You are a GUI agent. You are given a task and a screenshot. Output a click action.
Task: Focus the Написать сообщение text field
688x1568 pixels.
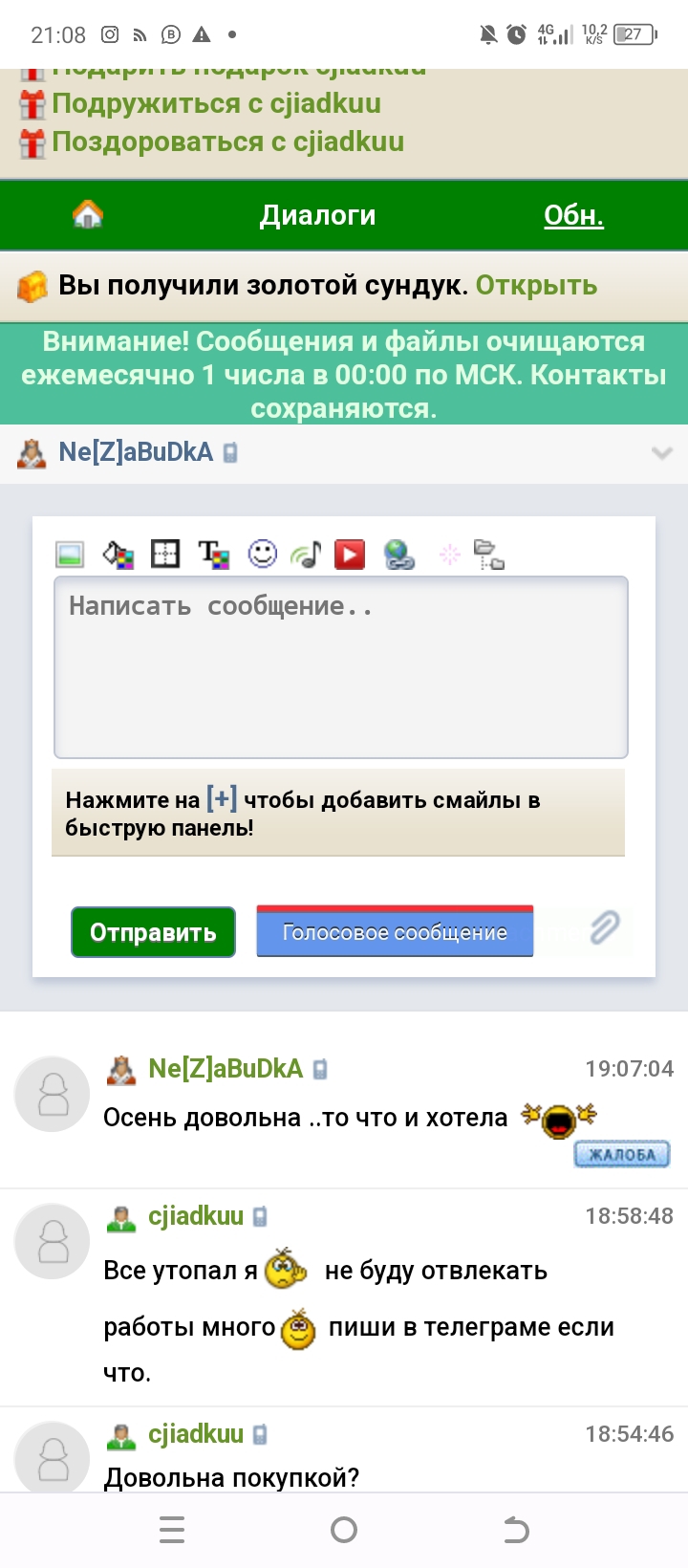click(341, 667)
